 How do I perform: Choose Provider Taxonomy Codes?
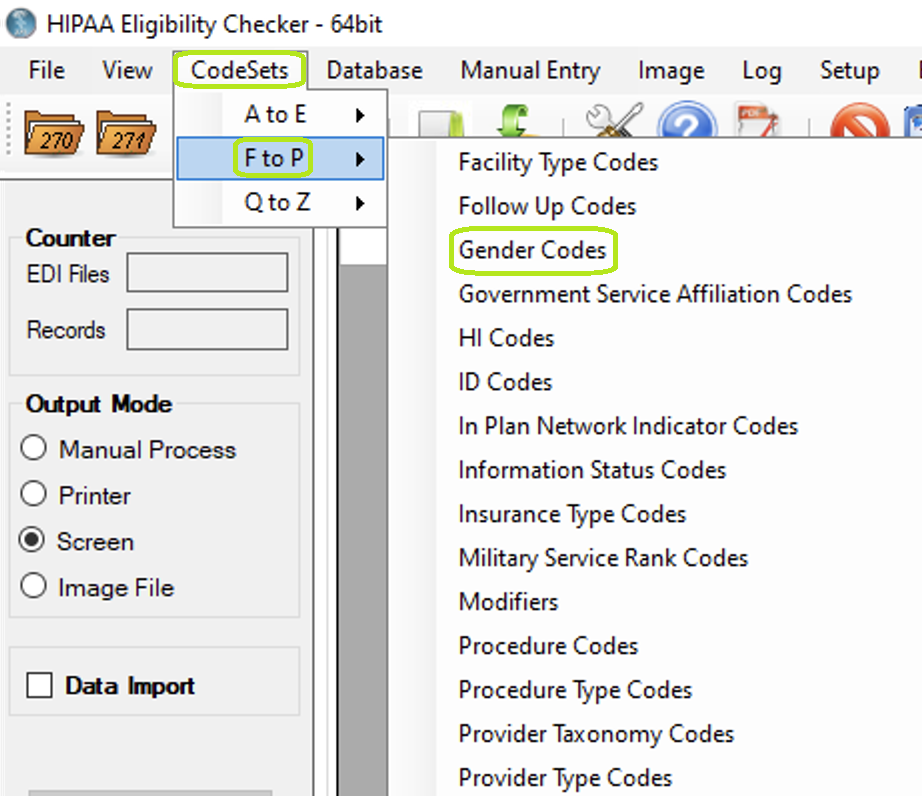click(x=596, y=734)
